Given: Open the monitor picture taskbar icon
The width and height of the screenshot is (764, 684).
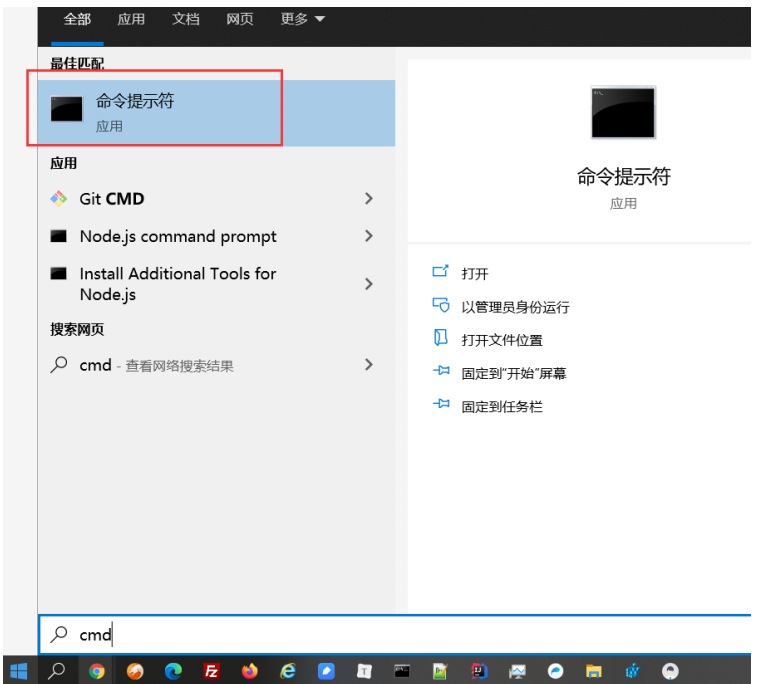Looking at the screenshot, I should coord(517,671).
